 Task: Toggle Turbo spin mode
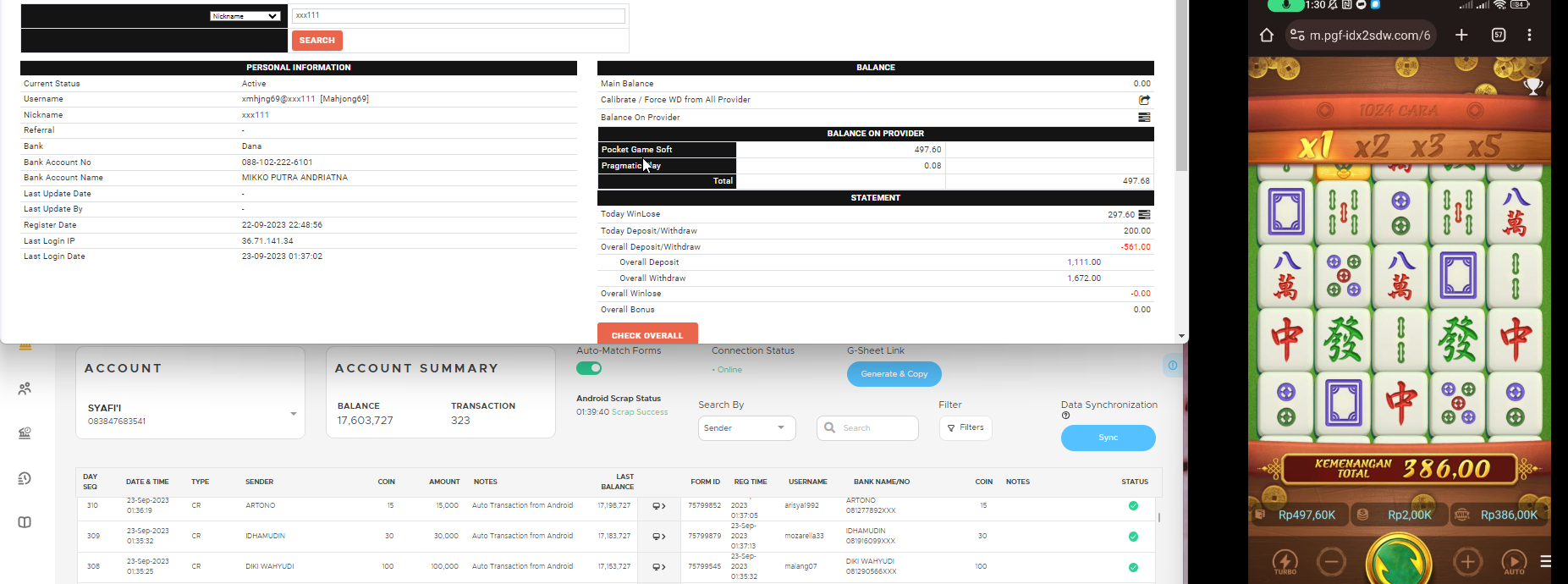coord(1285,562)
